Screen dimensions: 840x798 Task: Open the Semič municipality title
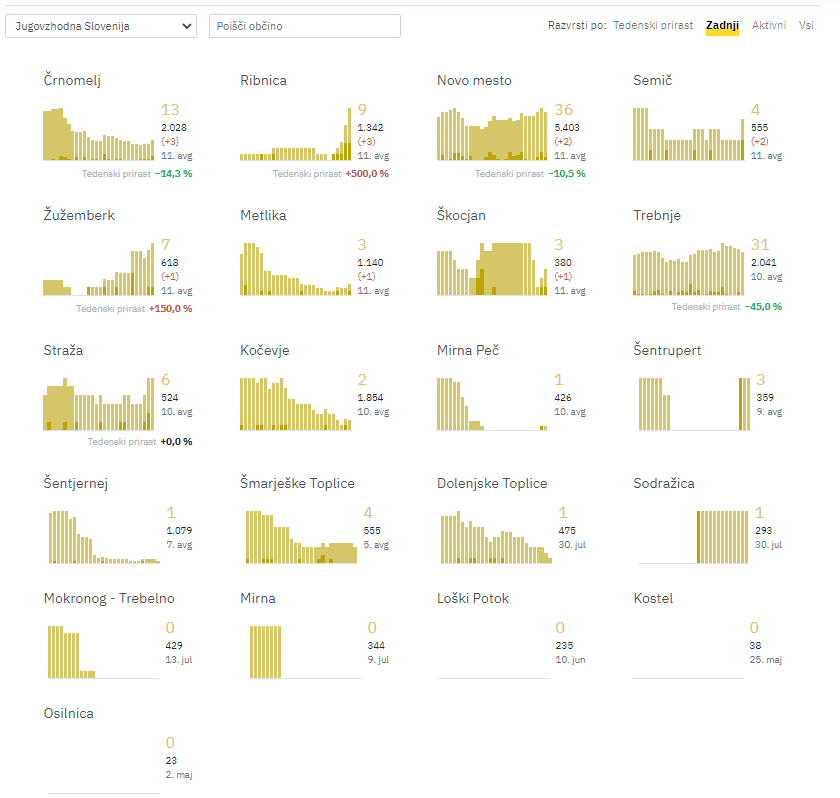[652, 80]
